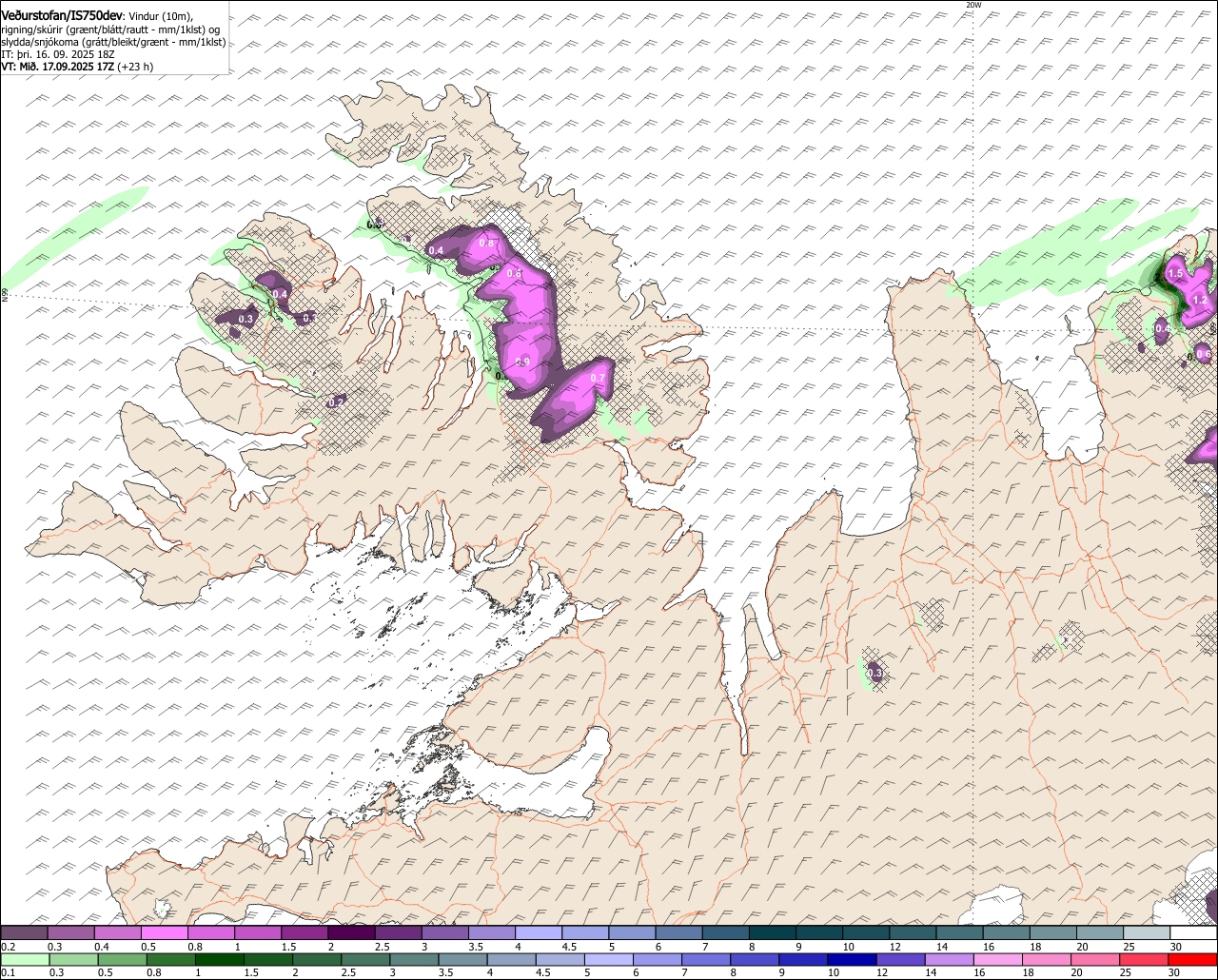Click the 20W longitude label
This screenshot has width=1218, height=980.
coord(972,6)
